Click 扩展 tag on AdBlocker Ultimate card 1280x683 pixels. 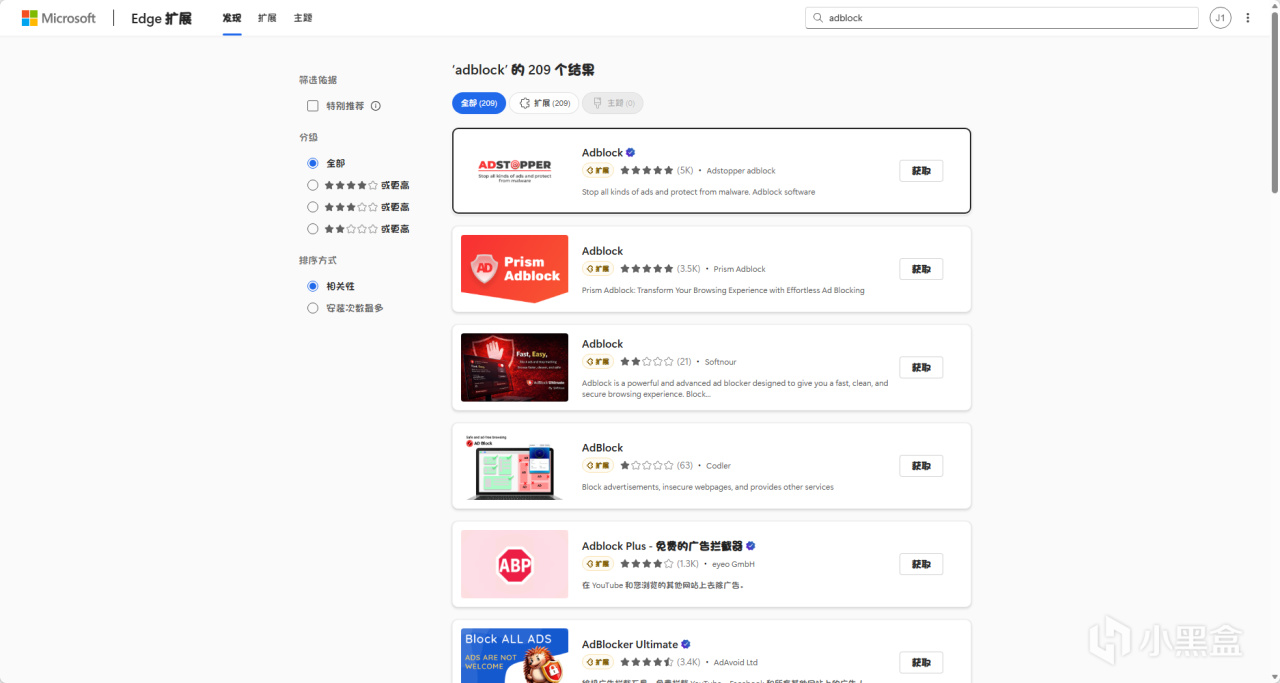point(598,662)
